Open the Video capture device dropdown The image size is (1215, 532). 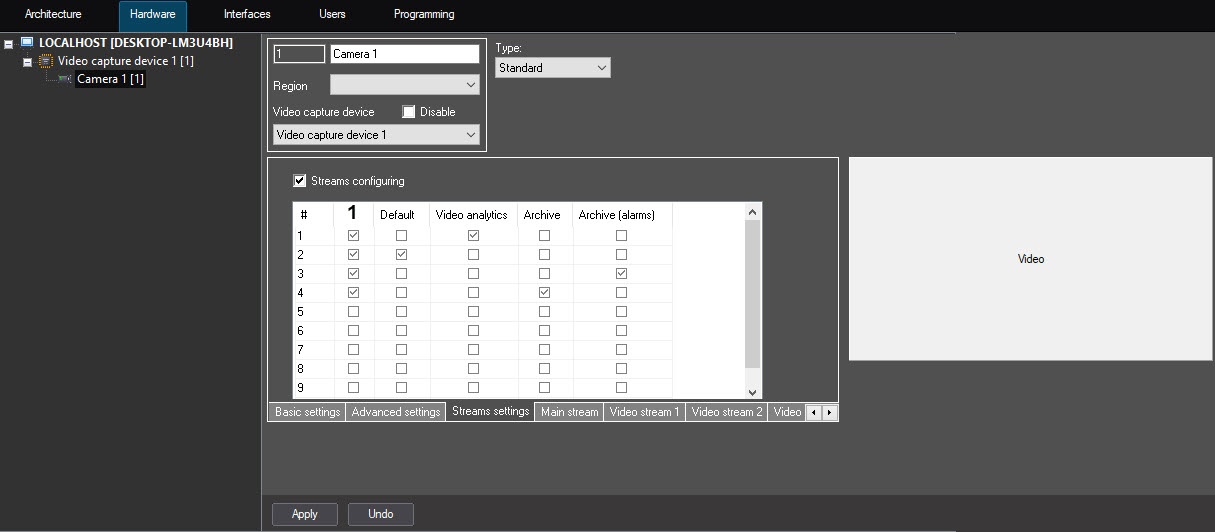tap(376, 135)
